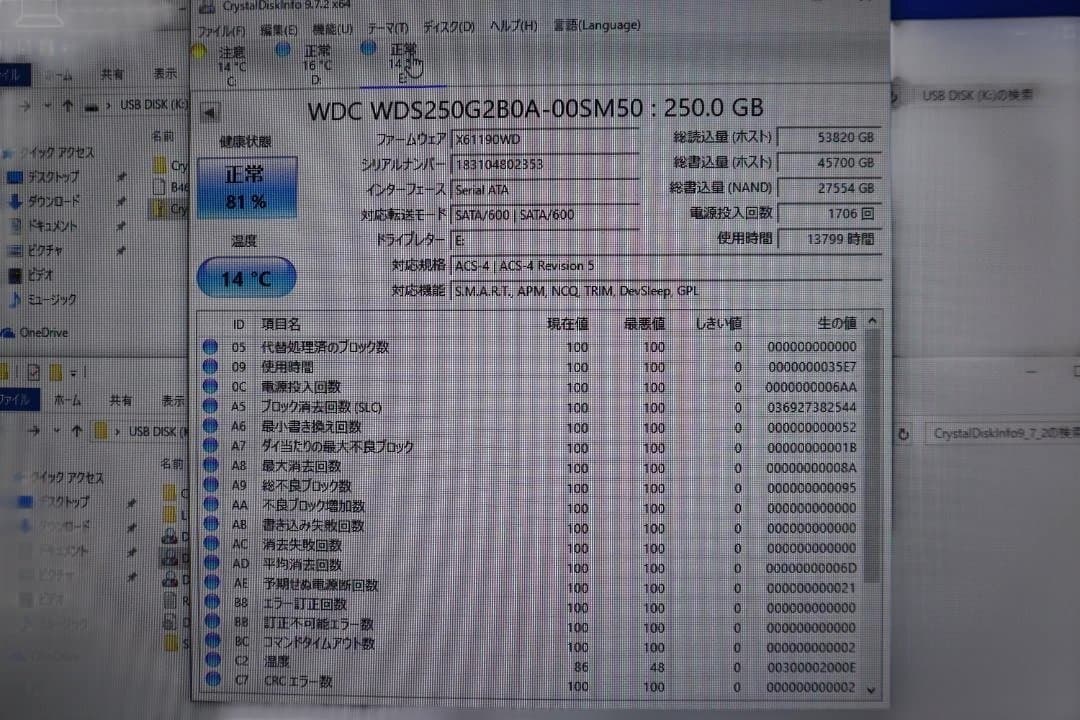1080x720 pixels.
Task: Click the SATA/600 transfer mode field
Action: point(545,215)
